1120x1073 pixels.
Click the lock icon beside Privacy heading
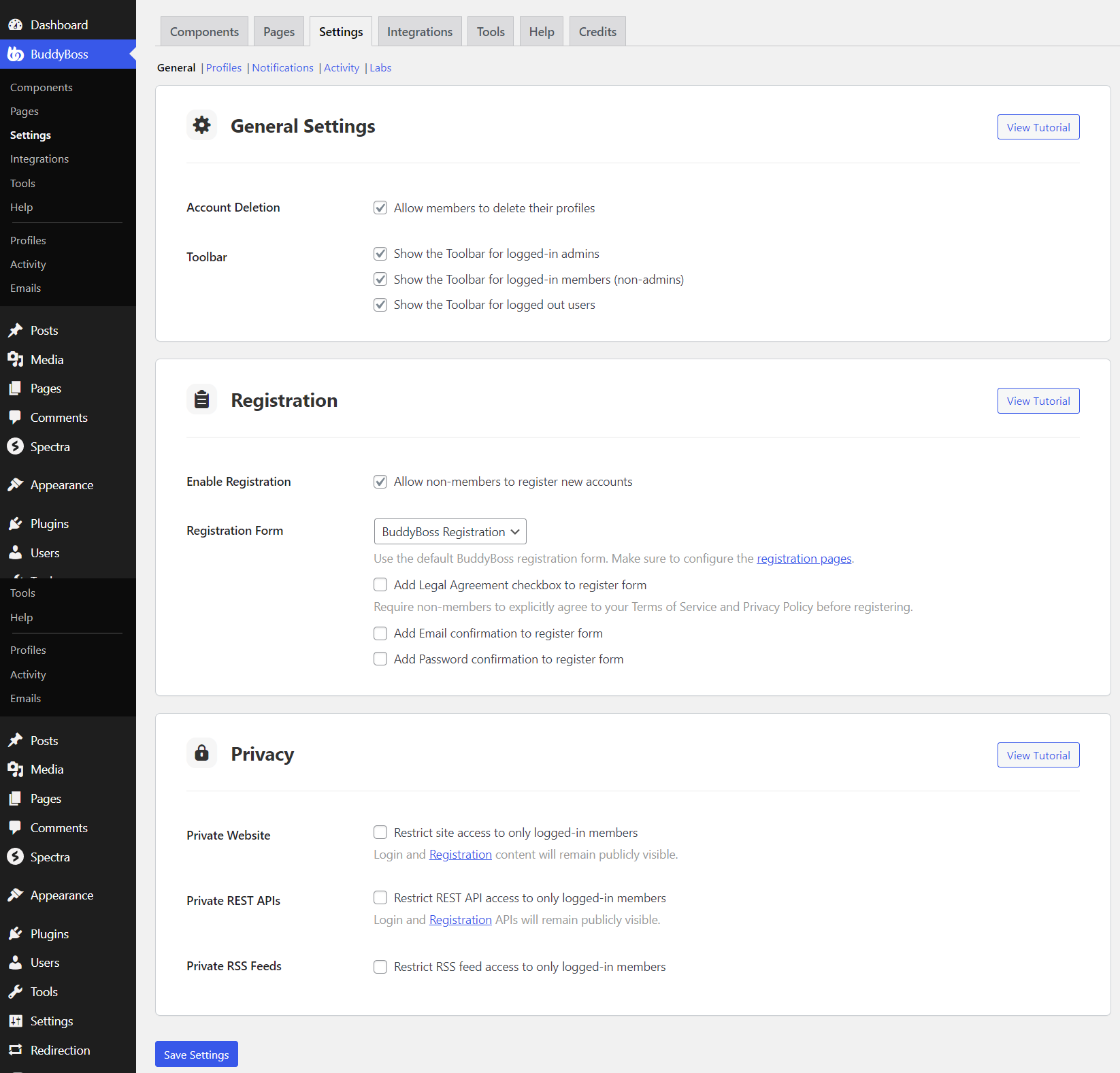point(201,753)
